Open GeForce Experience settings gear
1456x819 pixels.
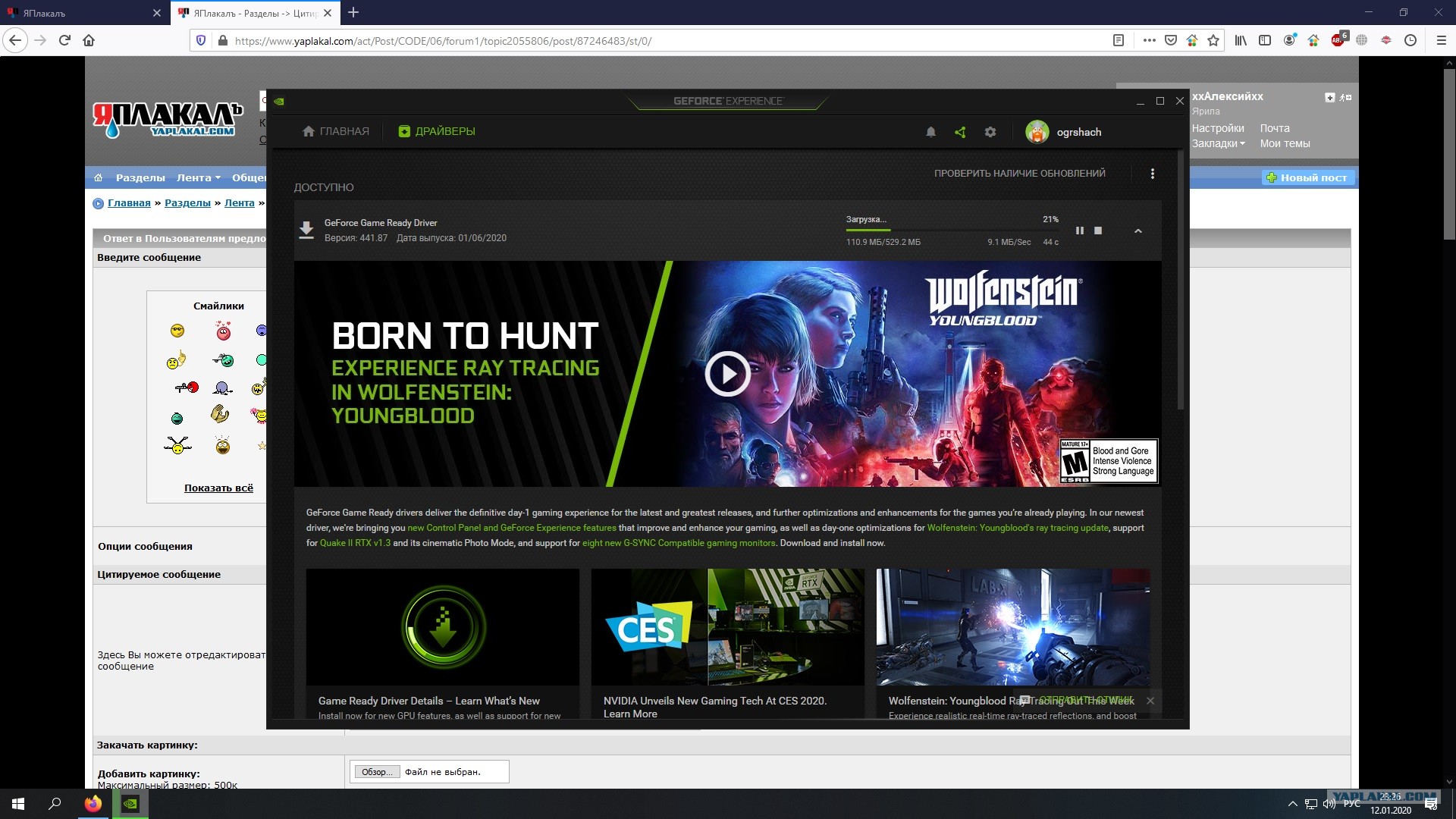990,132
